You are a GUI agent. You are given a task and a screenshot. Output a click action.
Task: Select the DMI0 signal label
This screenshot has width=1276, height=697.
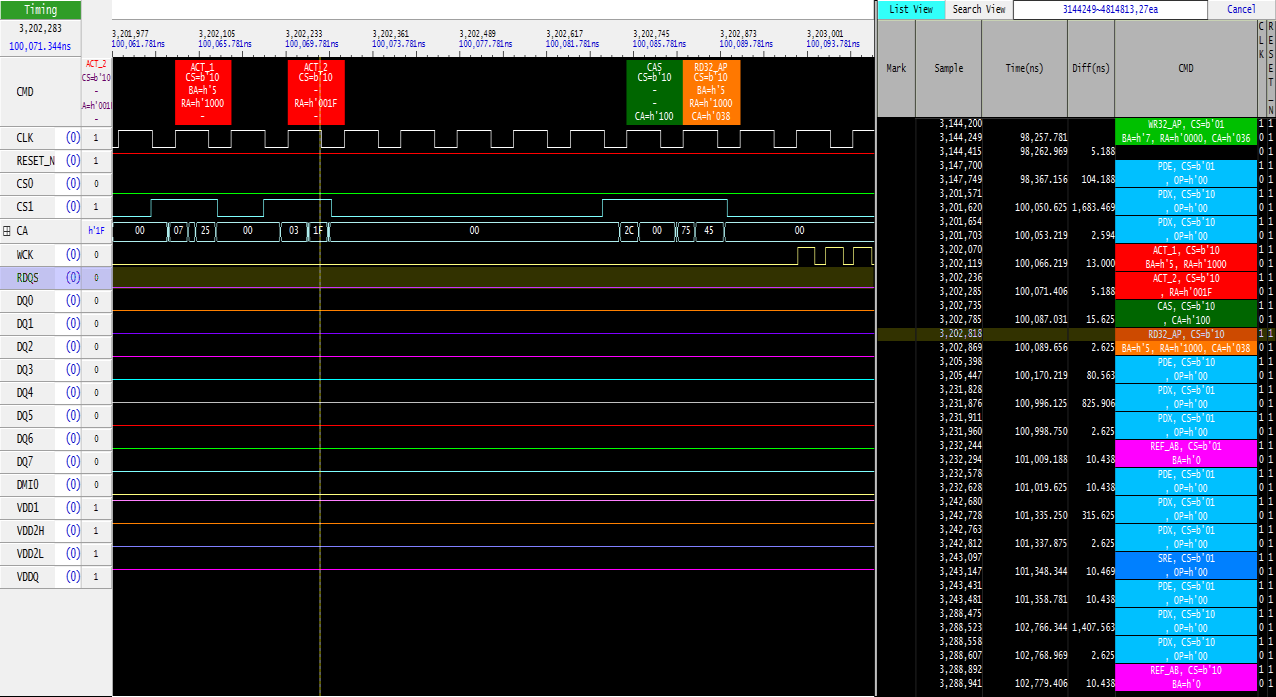coord(27,484)
